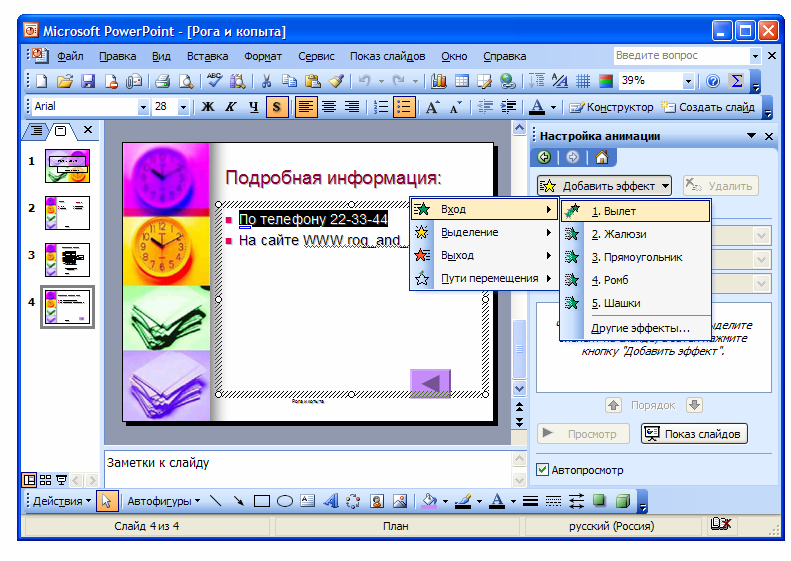
Task: Paste from clipboard icon
Action: [x=313, y=81]
